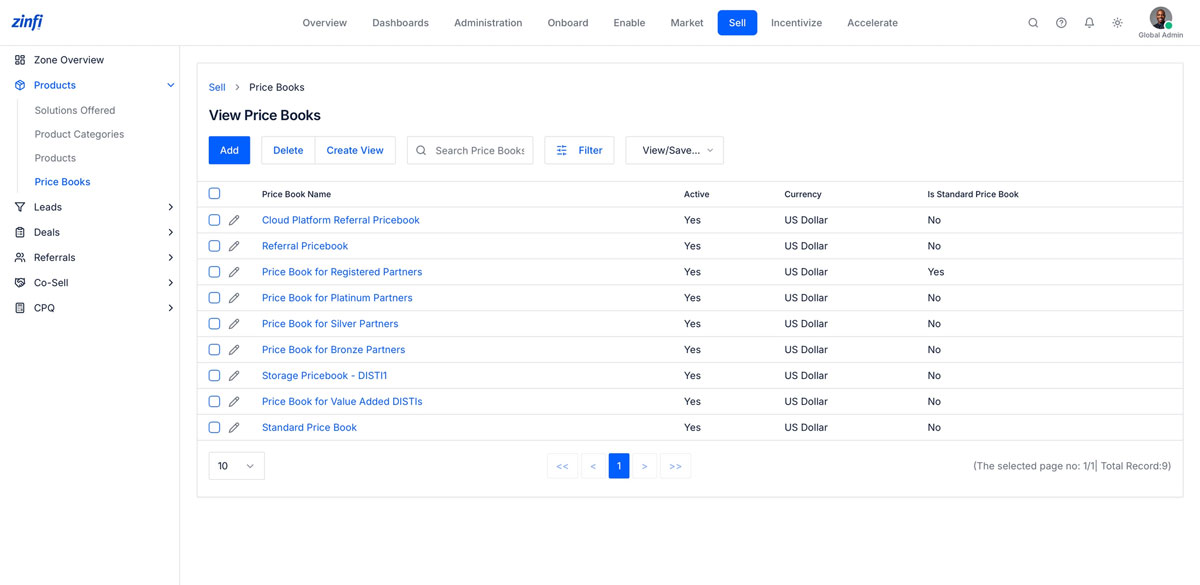Check the Referral Pricebook row checkbox
Image resolution: width=1200 pixels, height=585 pixels.
coord(214,246)
